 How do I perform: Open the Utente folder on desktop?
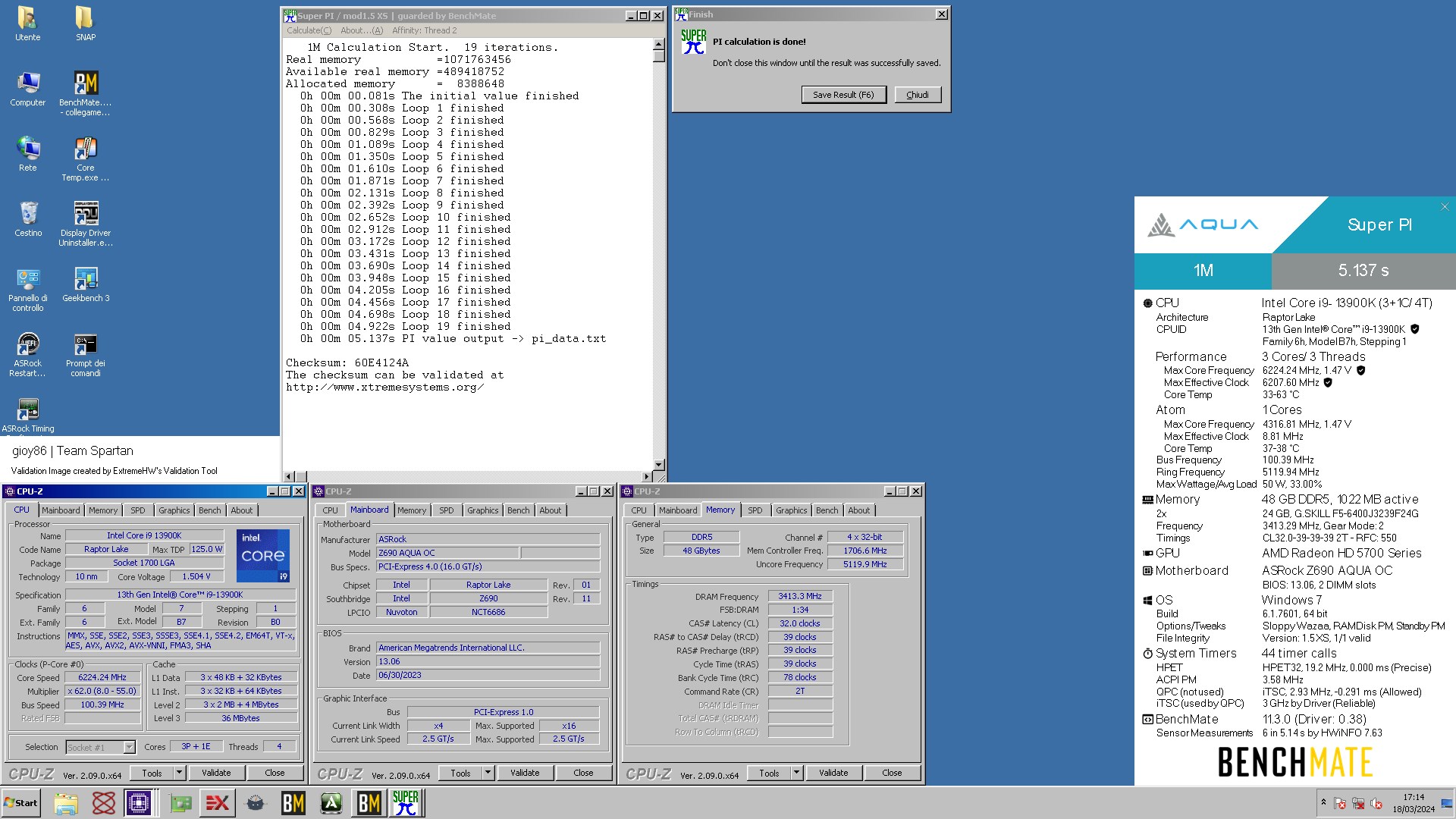click(27, 23)
